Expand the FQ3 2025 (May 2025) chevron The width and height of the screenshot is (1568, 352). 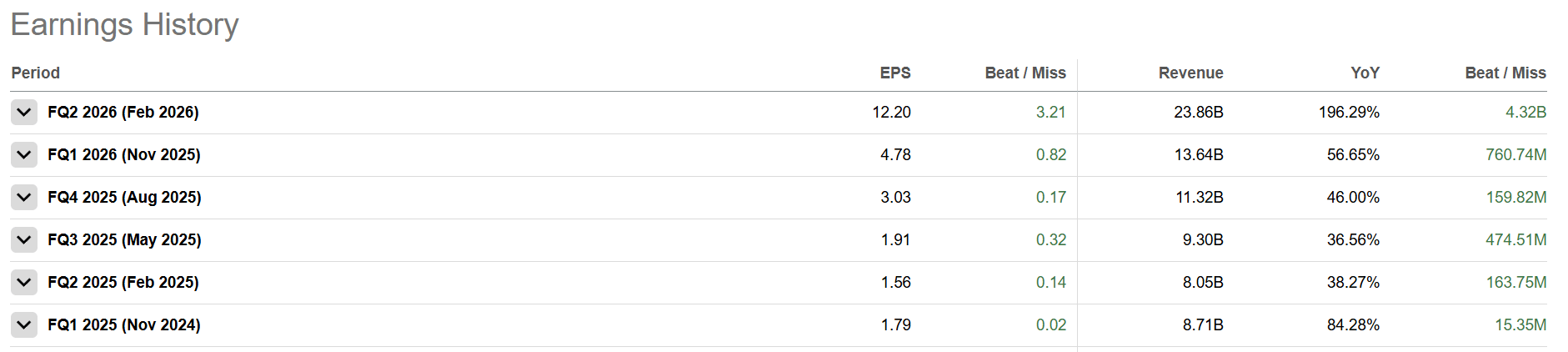coord(24,239)
